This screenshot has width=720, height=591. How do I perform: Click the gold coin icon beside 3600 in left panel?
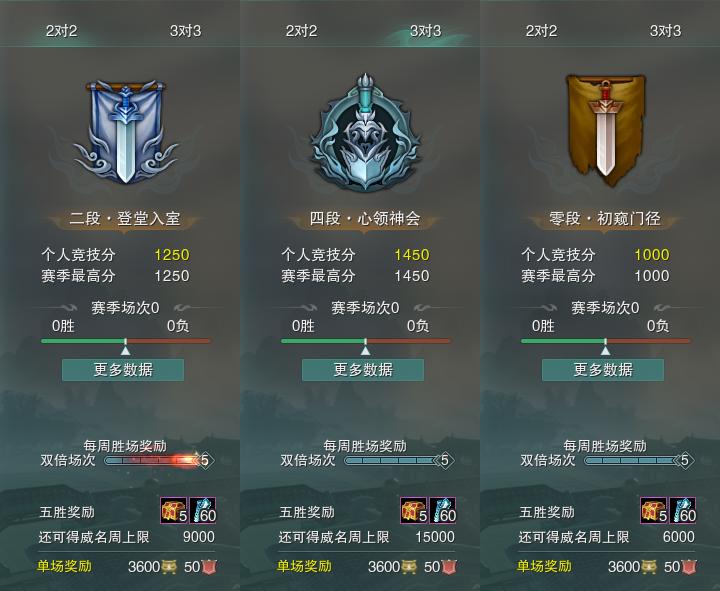[169, 567]
